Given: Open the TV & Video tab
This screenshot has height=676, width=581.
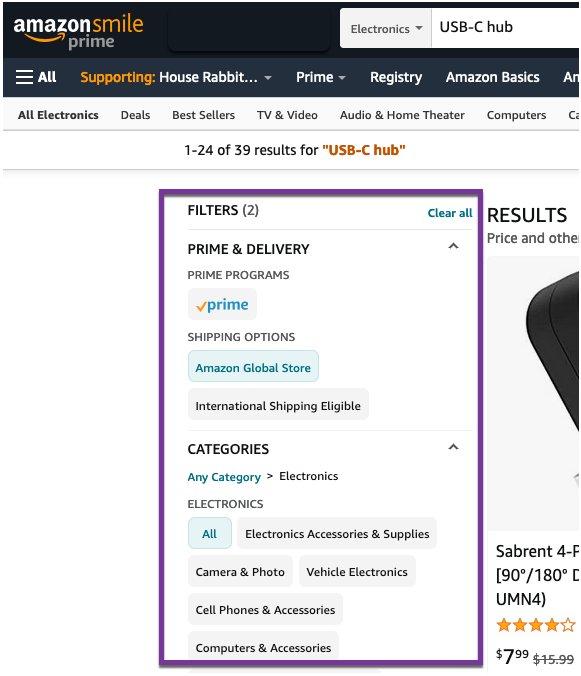Looking at the screenshot, I should 287,115.
